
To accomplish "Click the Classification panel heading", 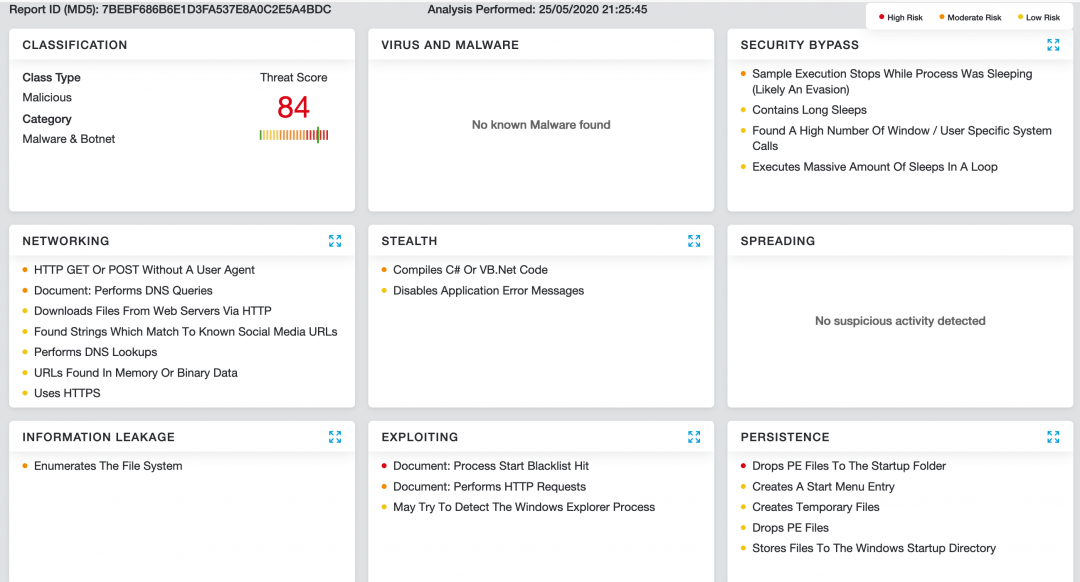I will point(74,45).
